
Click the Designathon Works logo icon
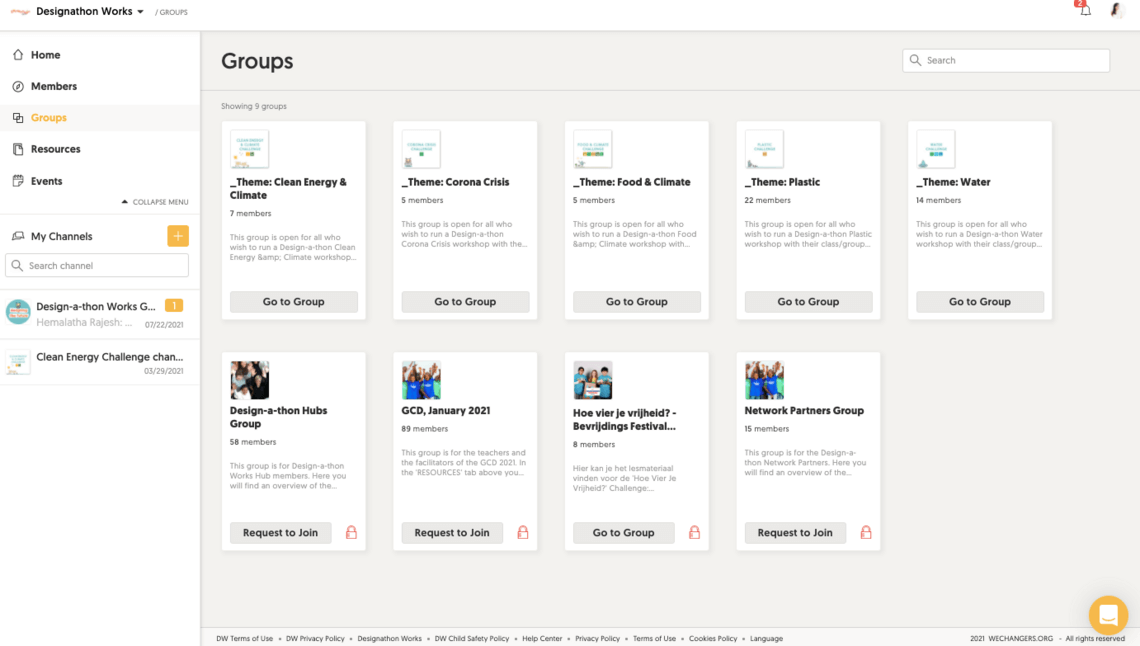tap(17, 12)
